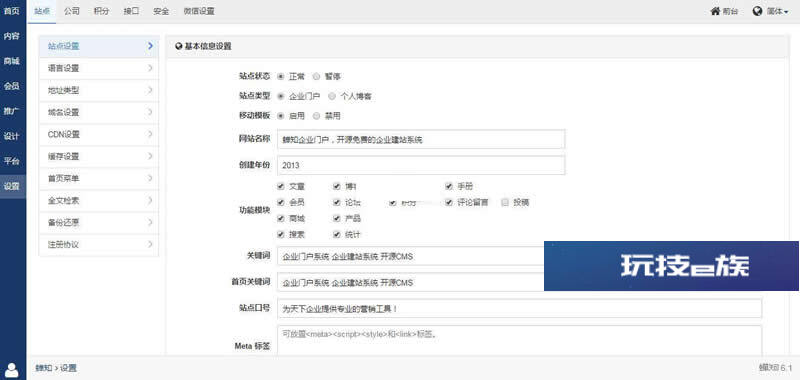Viewport: 800px width, 380px height.
Task: Select CDN设置 in the side menu
Action: pos(98,134)
